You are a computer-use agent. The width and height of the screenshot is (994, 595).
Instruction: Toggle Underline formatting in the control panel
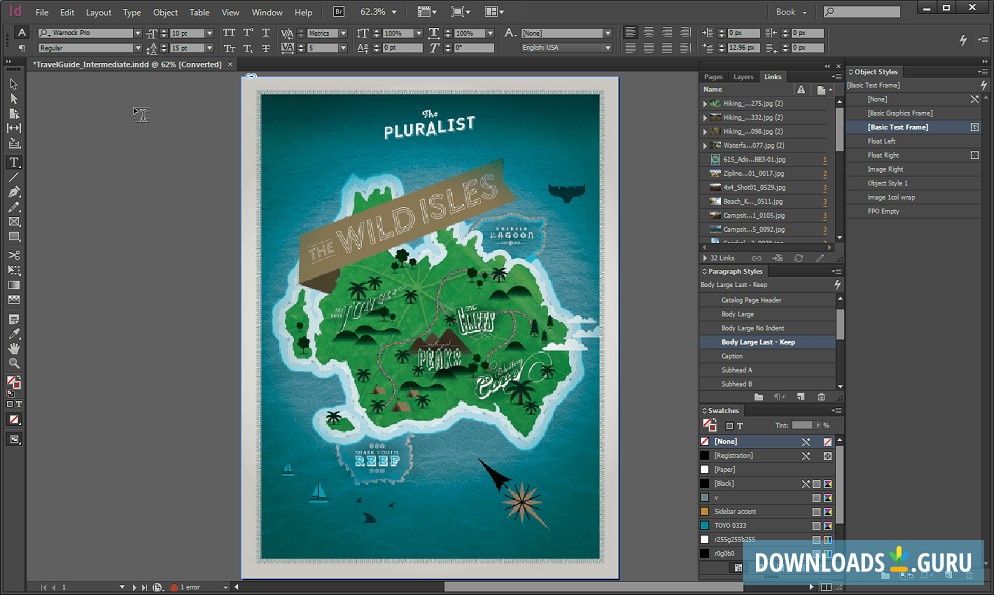click(265, 32)
